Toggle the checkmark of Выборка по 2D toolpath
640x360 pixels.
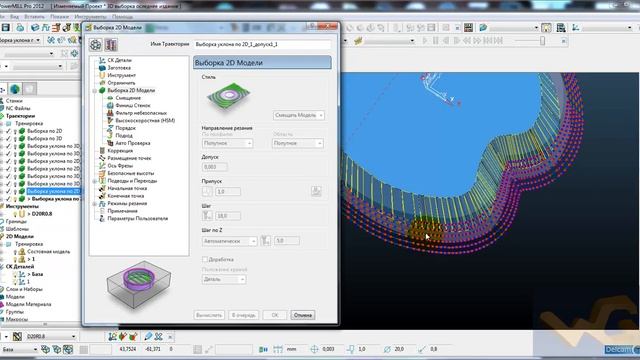8,131
